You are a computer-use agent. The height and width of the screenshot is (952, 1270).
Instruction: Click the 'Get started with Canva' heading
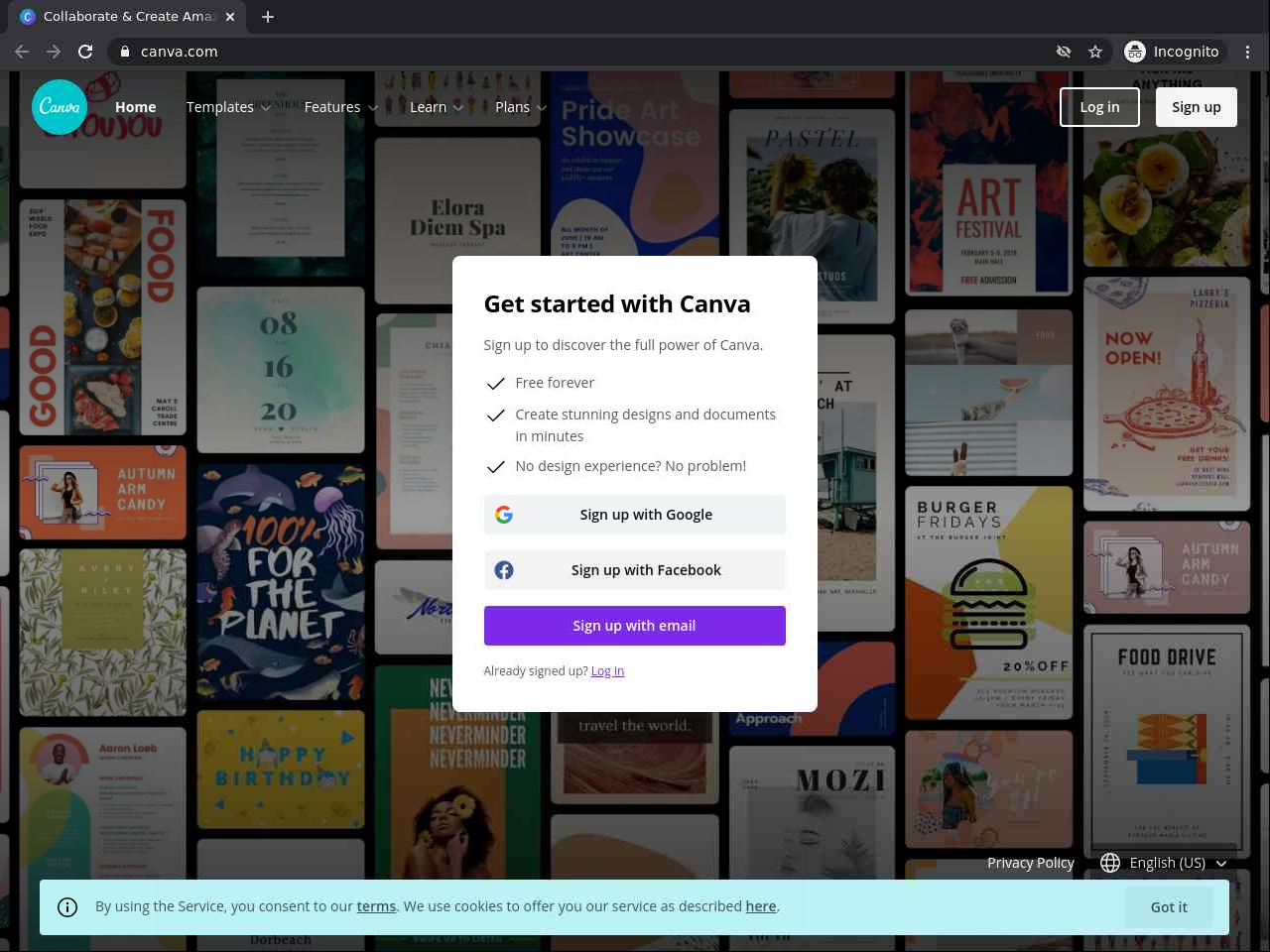(x=617, y=303)
